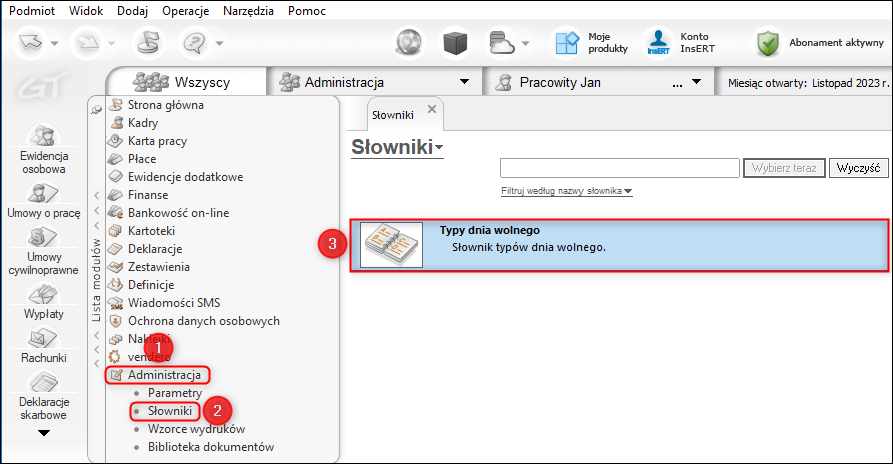Screen dimensions: 893x464
Task: Open Ewidencja osobowa in the sidebar
Action: 44,149
